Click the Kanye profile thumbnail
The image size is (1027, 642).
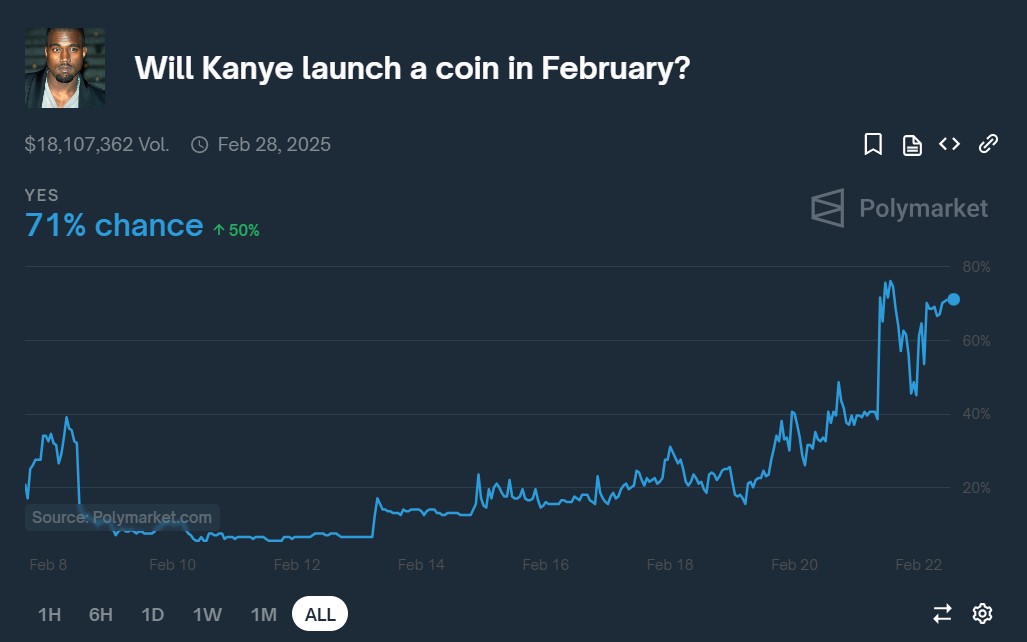tap(64, 68)
